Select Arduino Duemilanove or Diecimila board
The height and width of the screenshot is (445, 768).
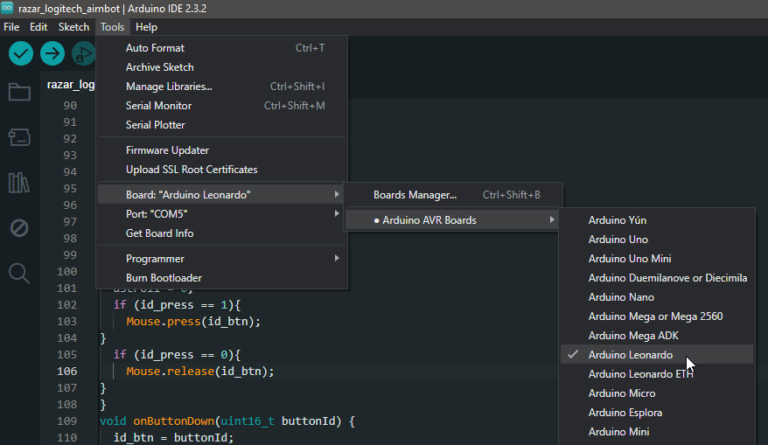[656, 278]
